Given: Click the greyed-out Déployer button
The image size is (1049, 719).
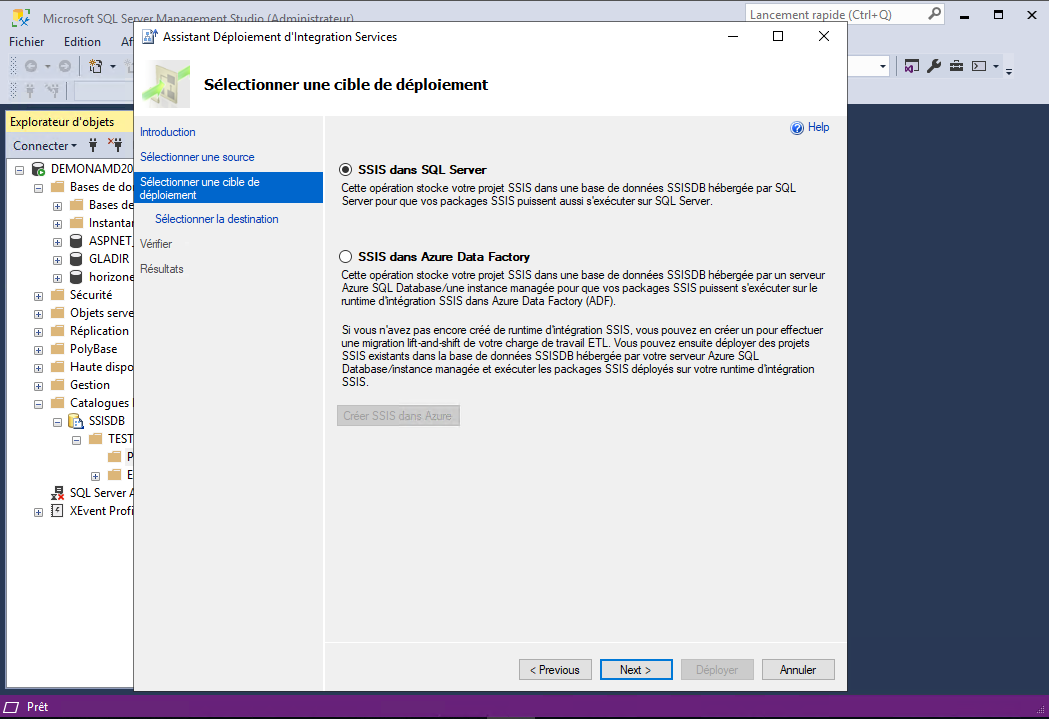Looking at the screenshot, I should (717, 670).
